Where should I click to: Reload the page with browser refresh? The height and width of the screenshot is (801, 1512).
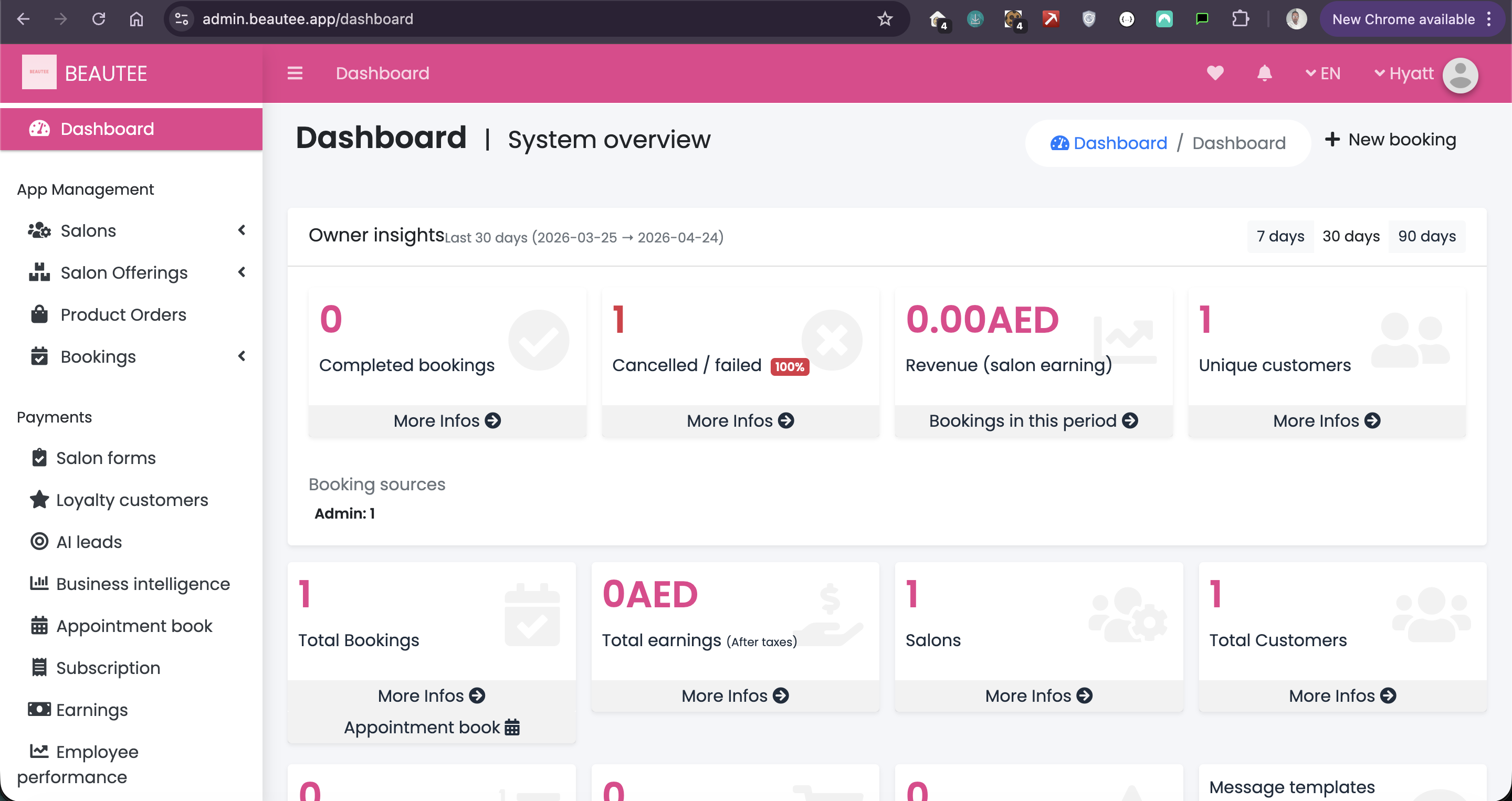(x=98, y=19)
